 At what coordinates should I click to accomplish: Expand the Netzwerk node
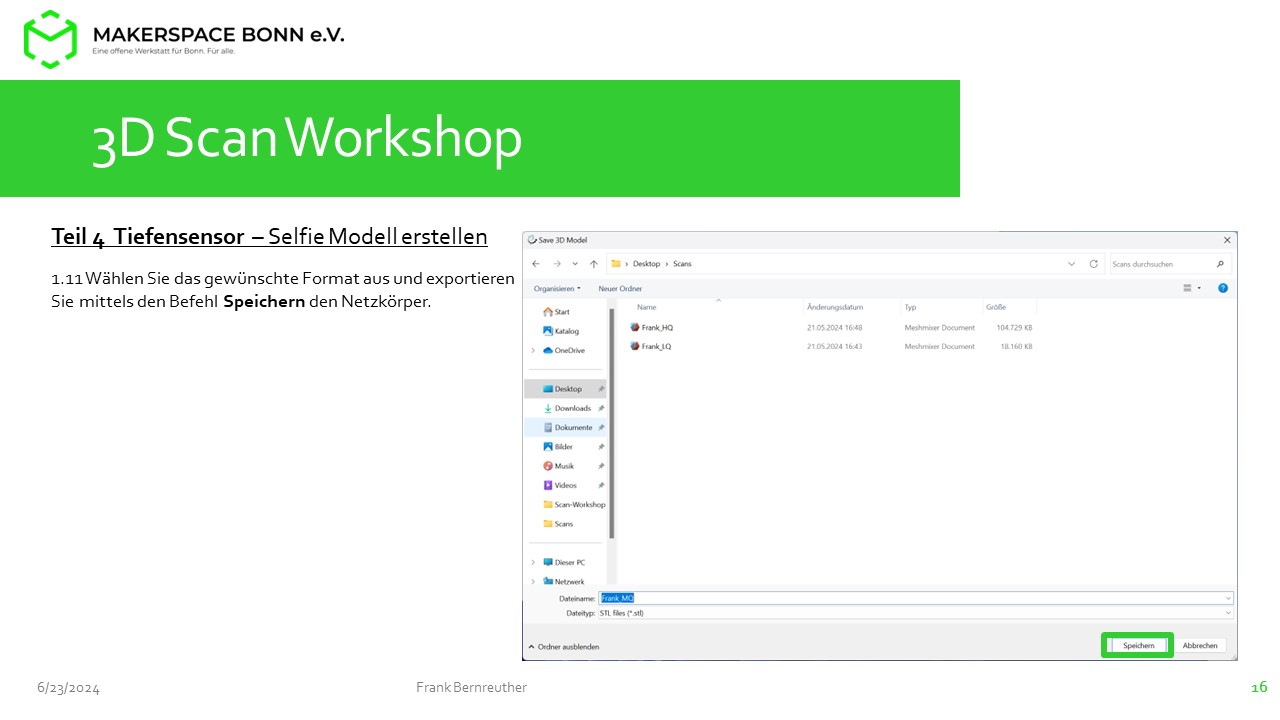(533, 581)
